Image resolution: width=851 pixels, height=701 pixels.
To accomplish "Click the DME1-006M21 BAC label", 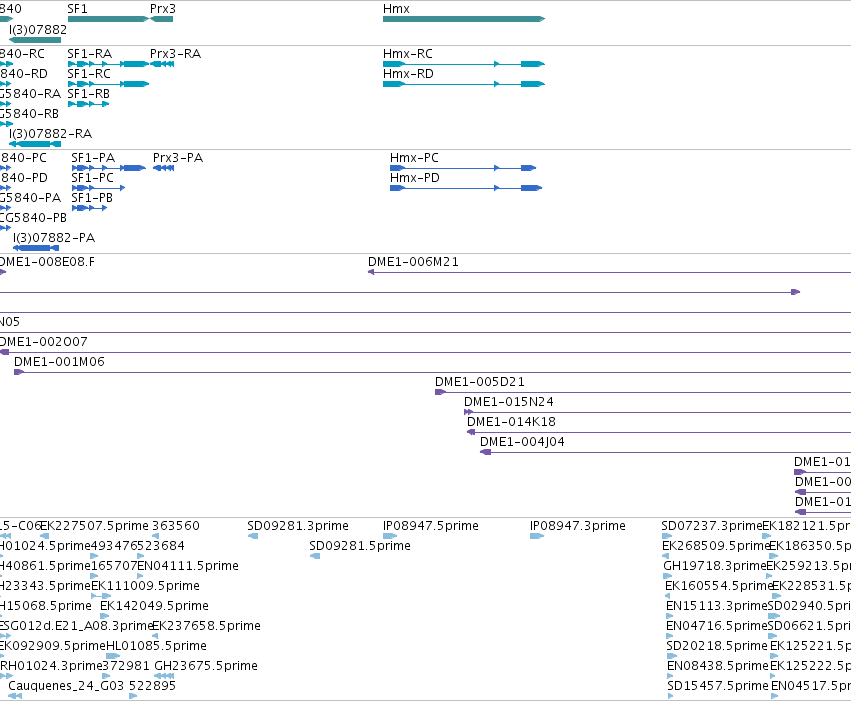I will (413, 262).
